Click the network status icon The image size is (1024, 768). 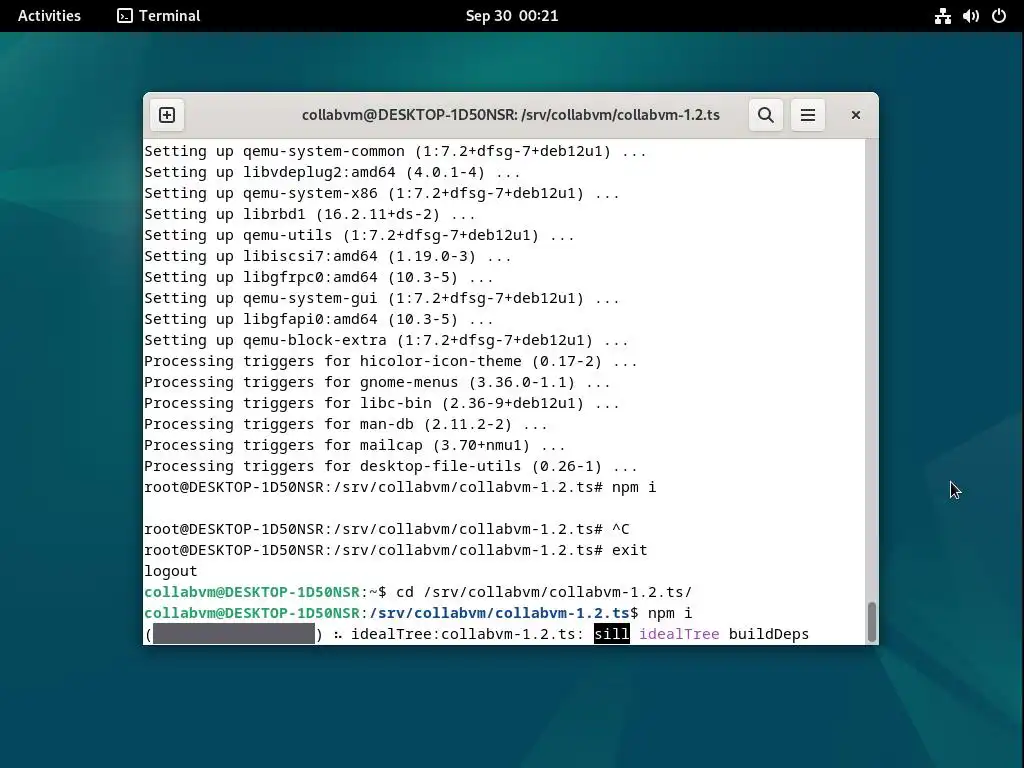pyautogui.click(x=942, y=16)
